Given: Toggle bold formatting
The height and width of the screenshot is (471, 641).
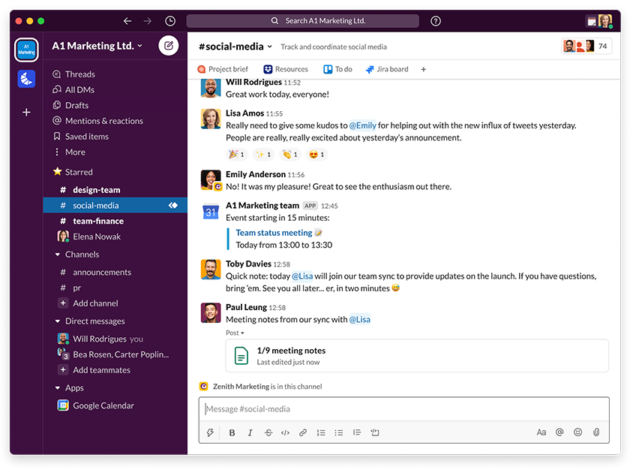Looking at the screenshot, I should (x=232, y=433).
